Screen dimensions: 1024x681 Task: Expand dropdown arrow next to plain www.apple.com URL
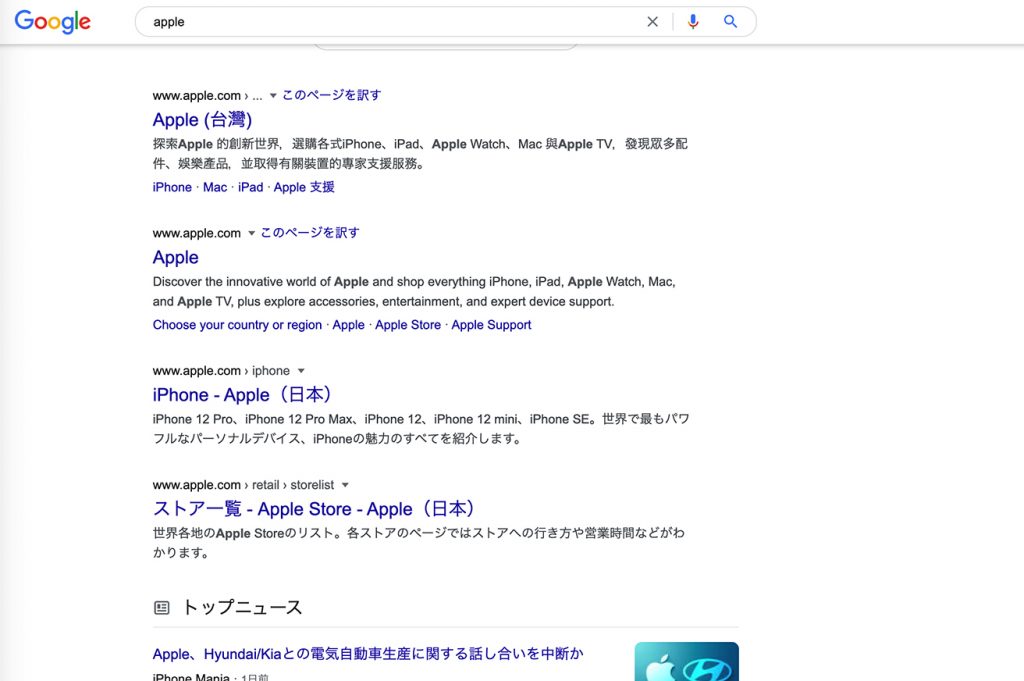coord(251,233)
